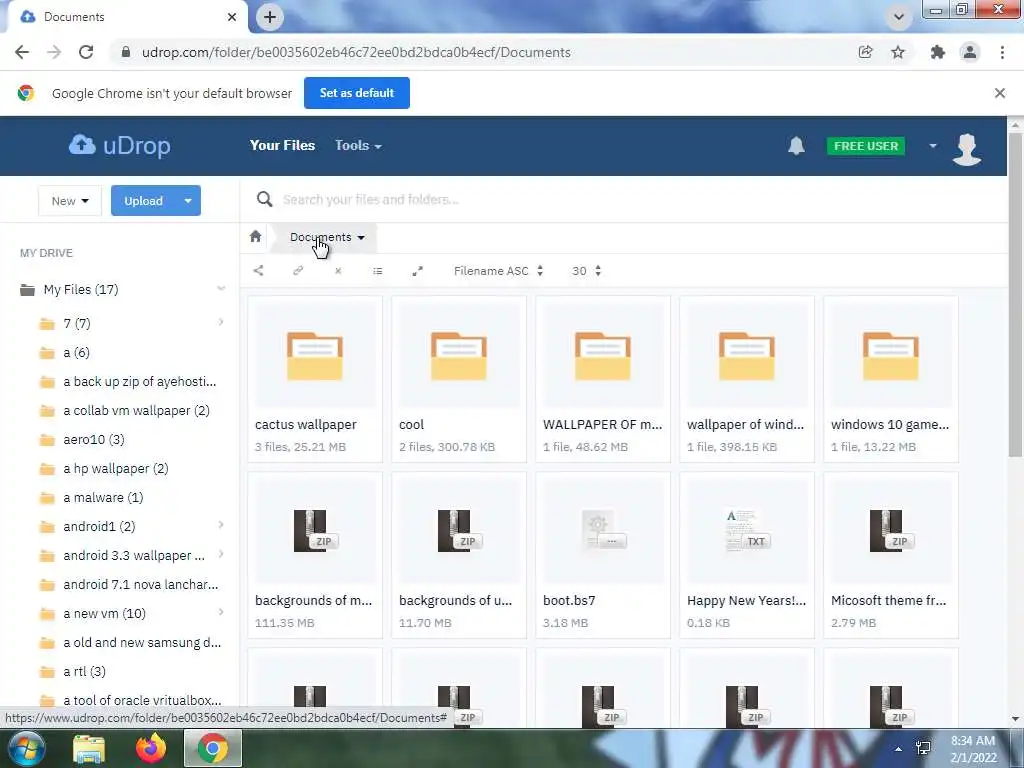1024x768 pixels.
Task: Bookmark this page with star icon
Action: pos(898,52)
